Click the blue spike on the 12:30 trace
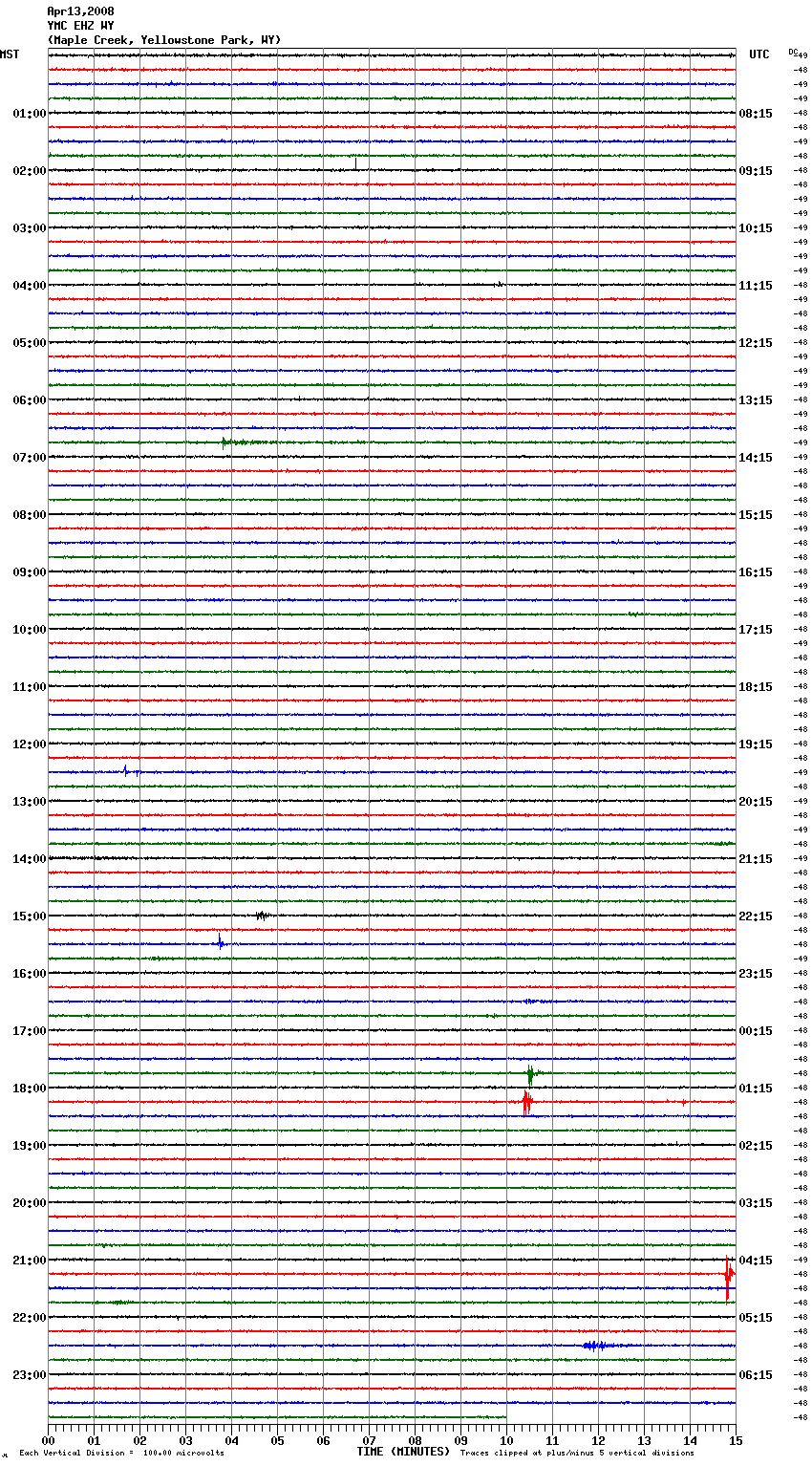The width and height of the screenshot is (812, 1466). (125, 770)
